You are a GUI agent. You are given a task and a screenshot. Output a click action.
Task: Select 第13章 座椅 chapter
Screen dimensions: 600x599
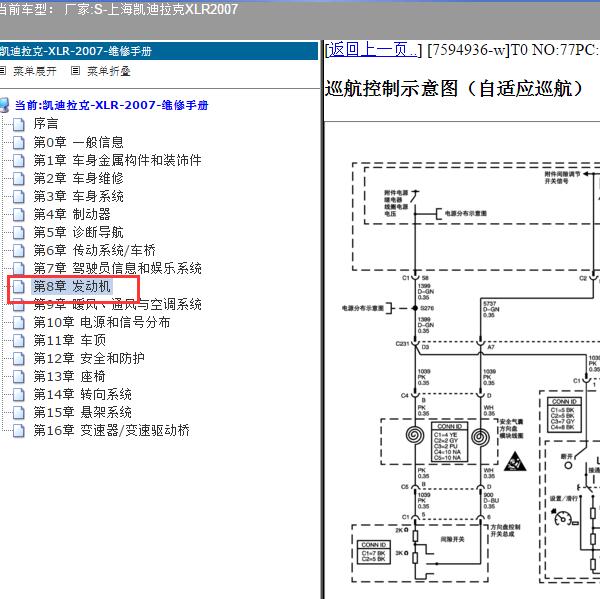click(x=69, y=376)
